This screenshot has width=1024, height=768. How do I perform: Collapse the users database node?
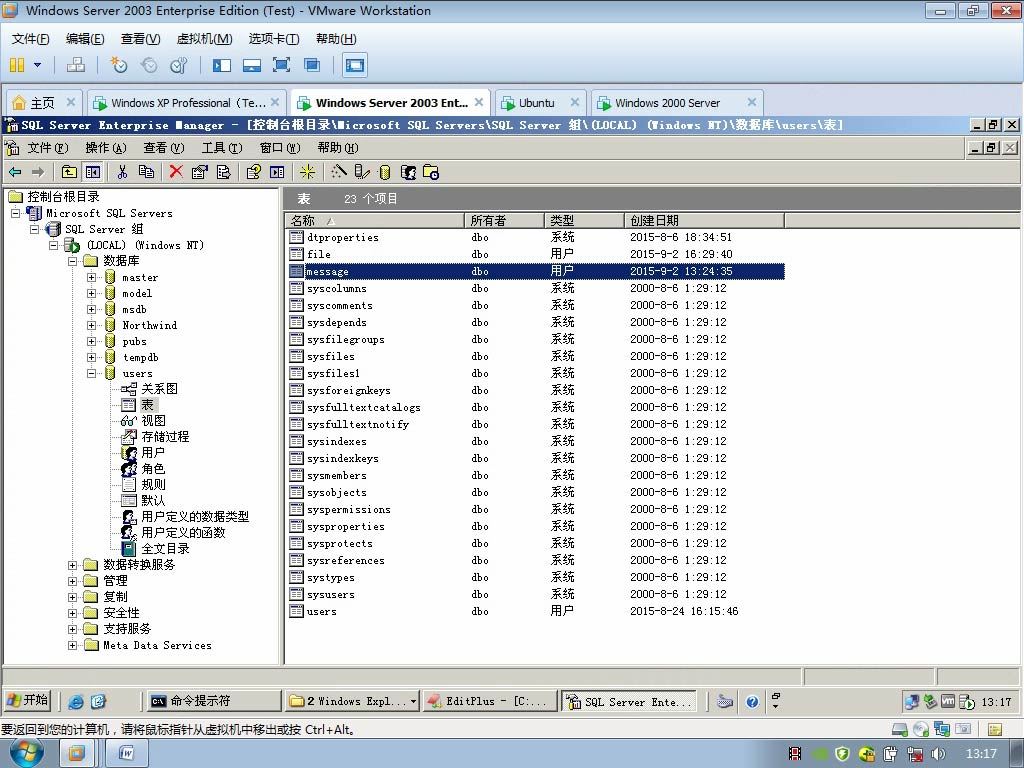click(x=91, y=373)
